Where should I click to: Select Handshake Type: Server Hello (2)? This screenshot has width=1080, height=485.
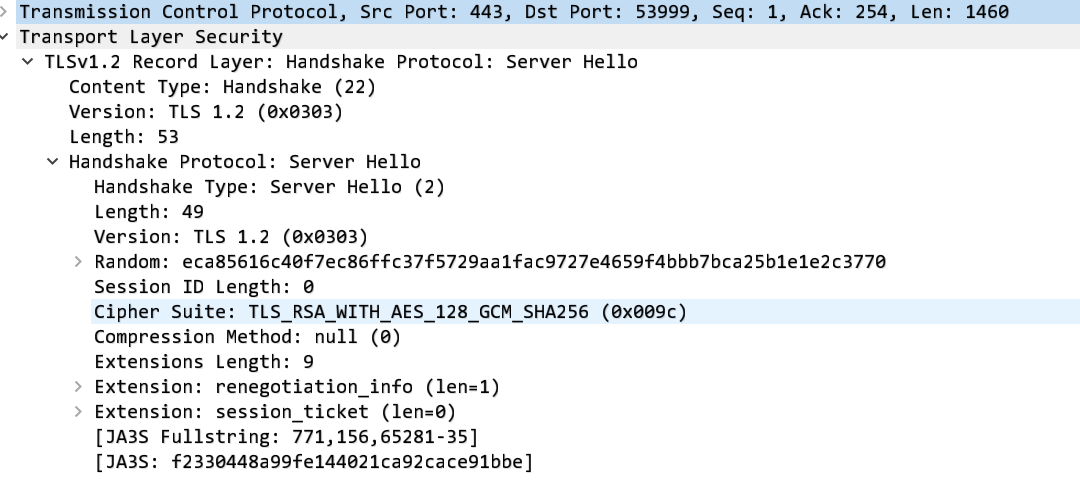coord(269,187)
